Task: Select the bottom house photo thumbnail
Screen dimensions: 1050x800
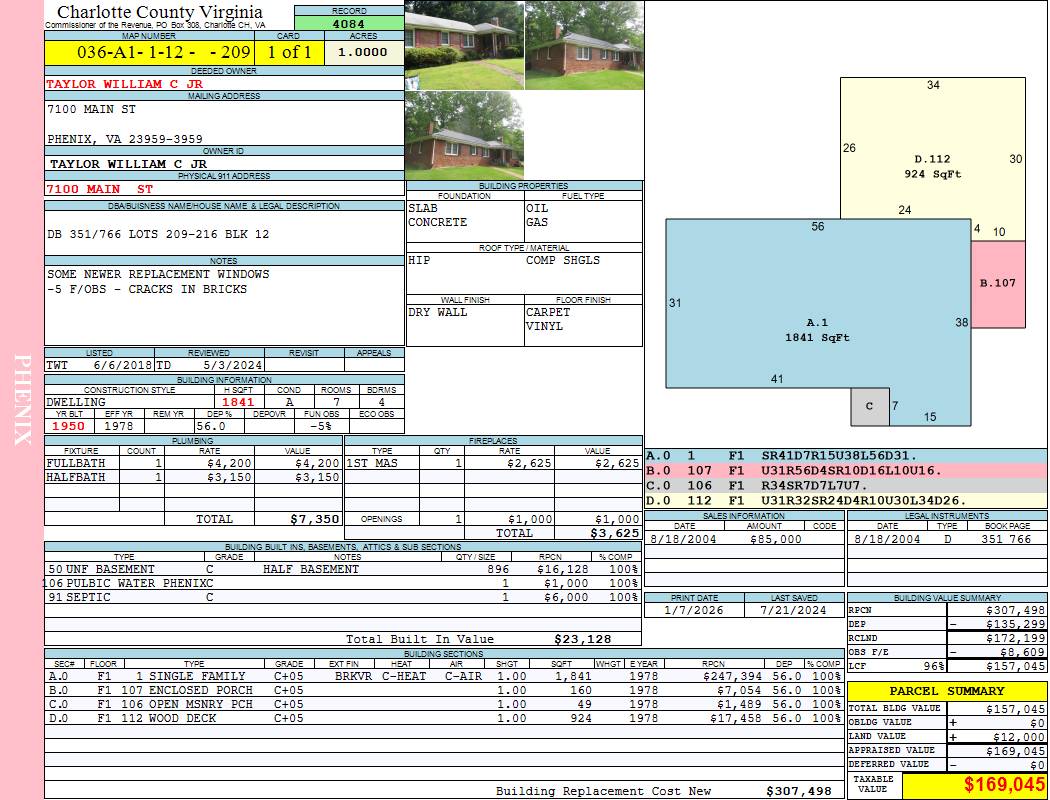Action: pyautogui.click(x=464, y=135)
